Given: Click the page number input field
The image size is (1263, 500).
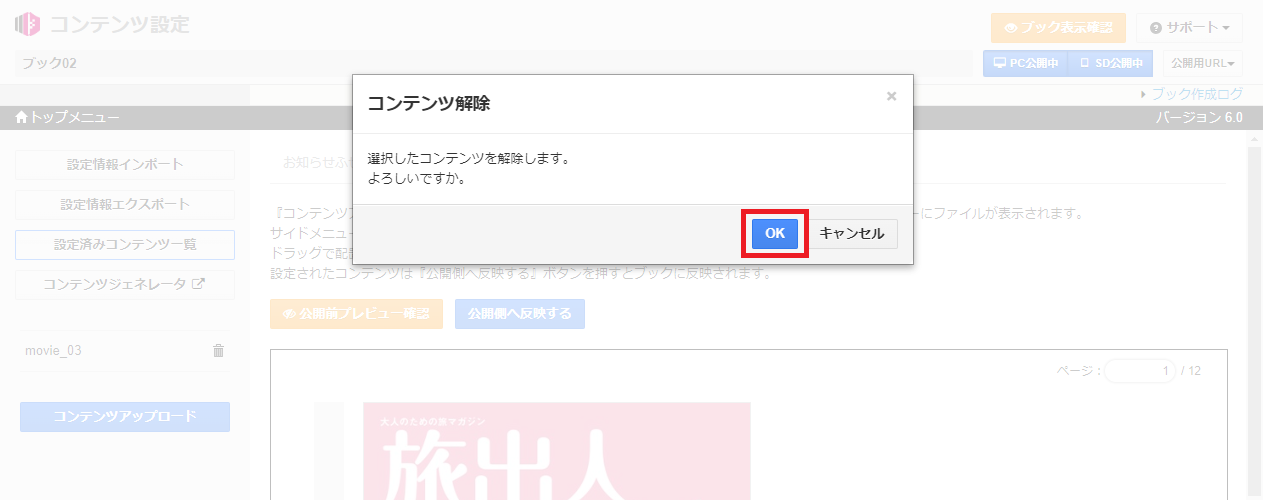Looking at the screenshot, I should click(1139, 371).
